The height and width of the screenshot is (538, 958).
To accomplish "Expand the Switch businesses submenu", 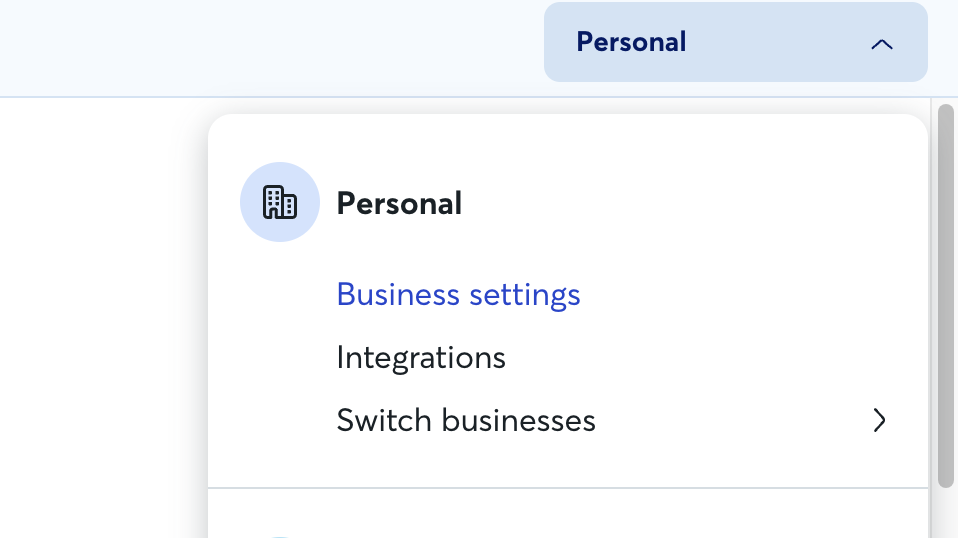I will pyautogui.click(x=611, y=420).
